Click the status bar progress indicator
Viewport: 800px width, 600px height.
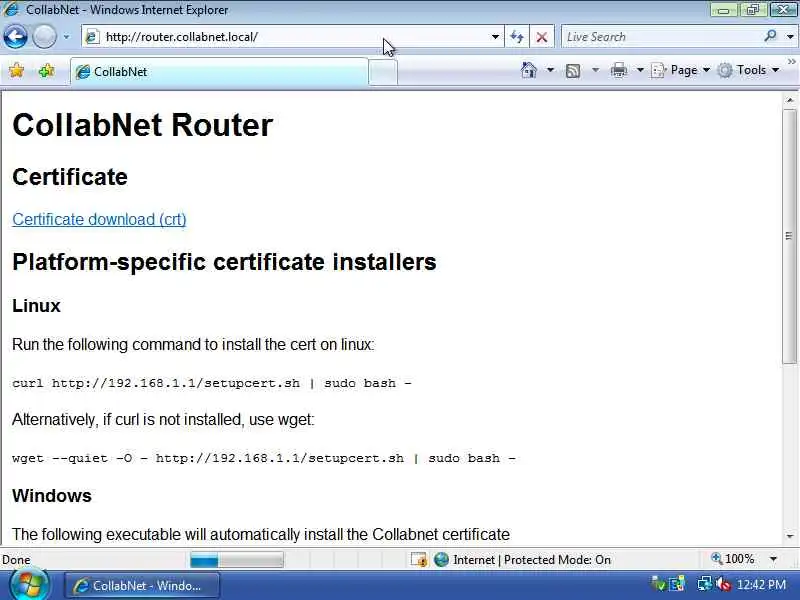(x=237, y=560)
